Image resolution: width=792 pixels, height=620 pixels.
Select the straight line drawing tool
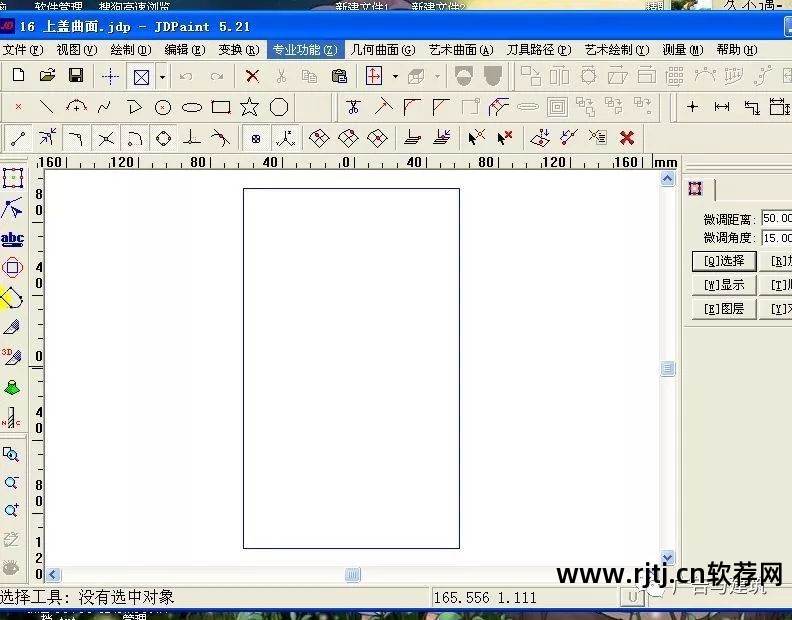[x=46, y=107]
